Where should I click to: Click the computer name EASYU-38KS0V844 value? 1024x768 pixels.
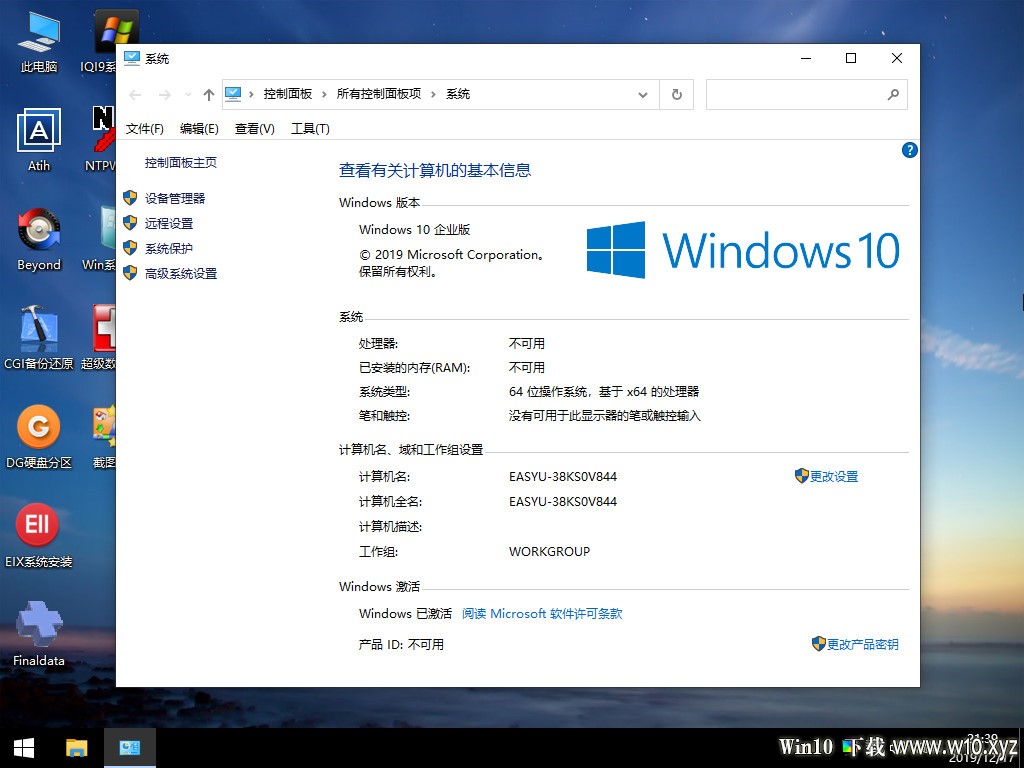tap(563, 477)
